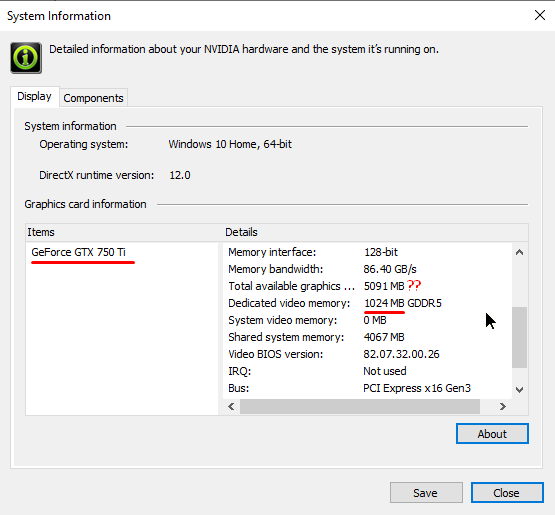Click the 0 MB system video memory value
The width and height of the screenshot is (555, 515).
(x=375, y=320)
